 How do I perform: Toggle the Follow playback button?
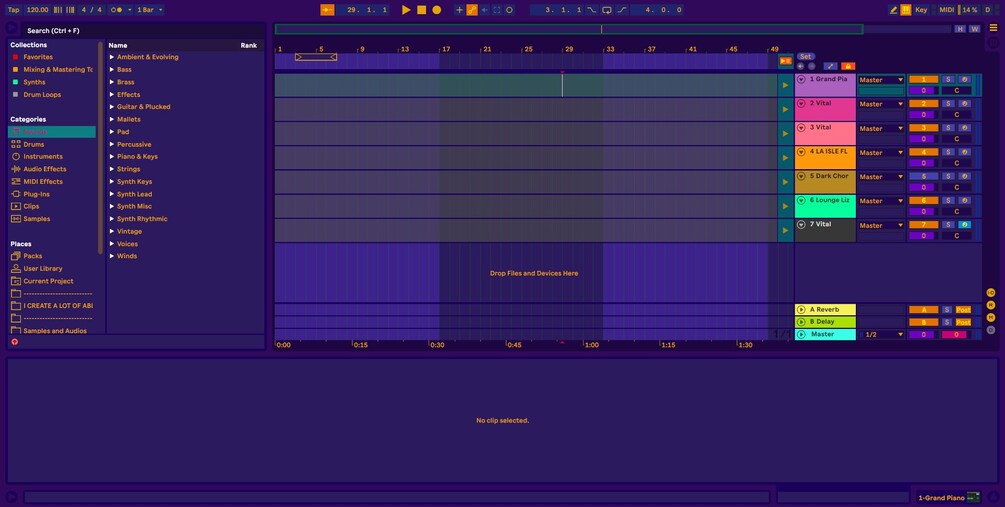tap(327, 10)
